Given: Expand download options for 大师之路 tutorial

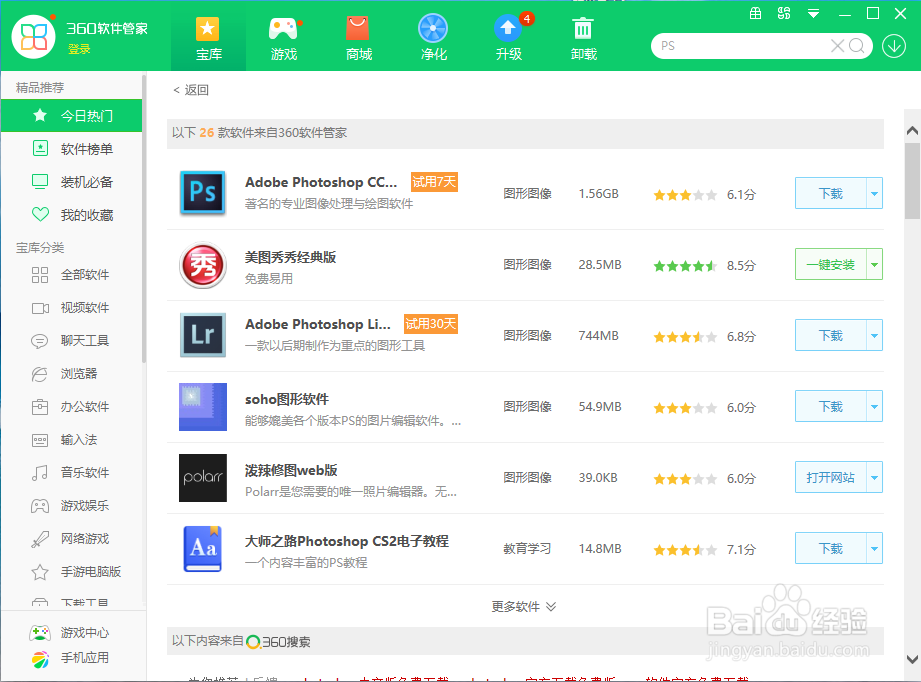Looking at the screenshot, I should coord(875,549).
